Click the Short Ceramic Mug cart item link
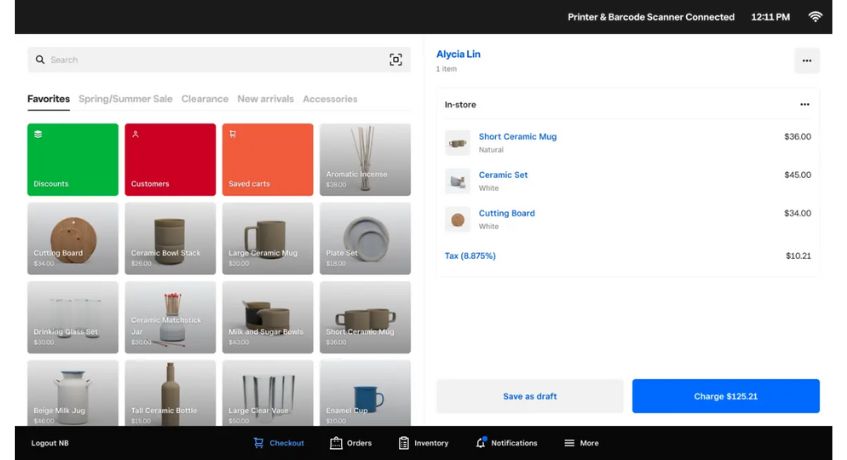The height and width of the screenshot is (460, 847). (x=517, y=137)
